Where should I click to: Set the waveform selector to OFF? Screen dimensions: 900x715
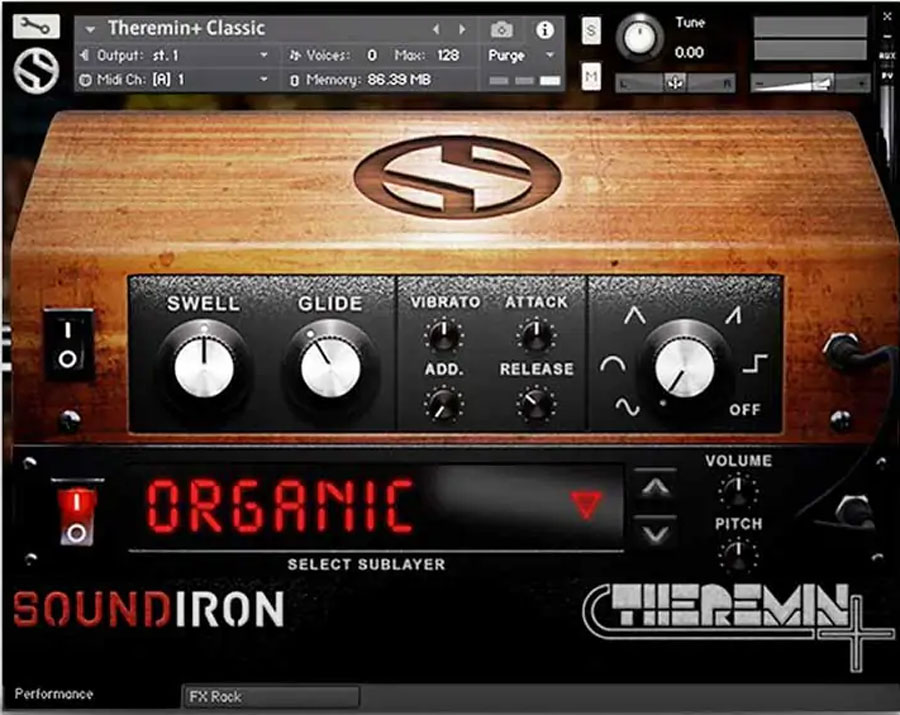[x=744, y=410]
